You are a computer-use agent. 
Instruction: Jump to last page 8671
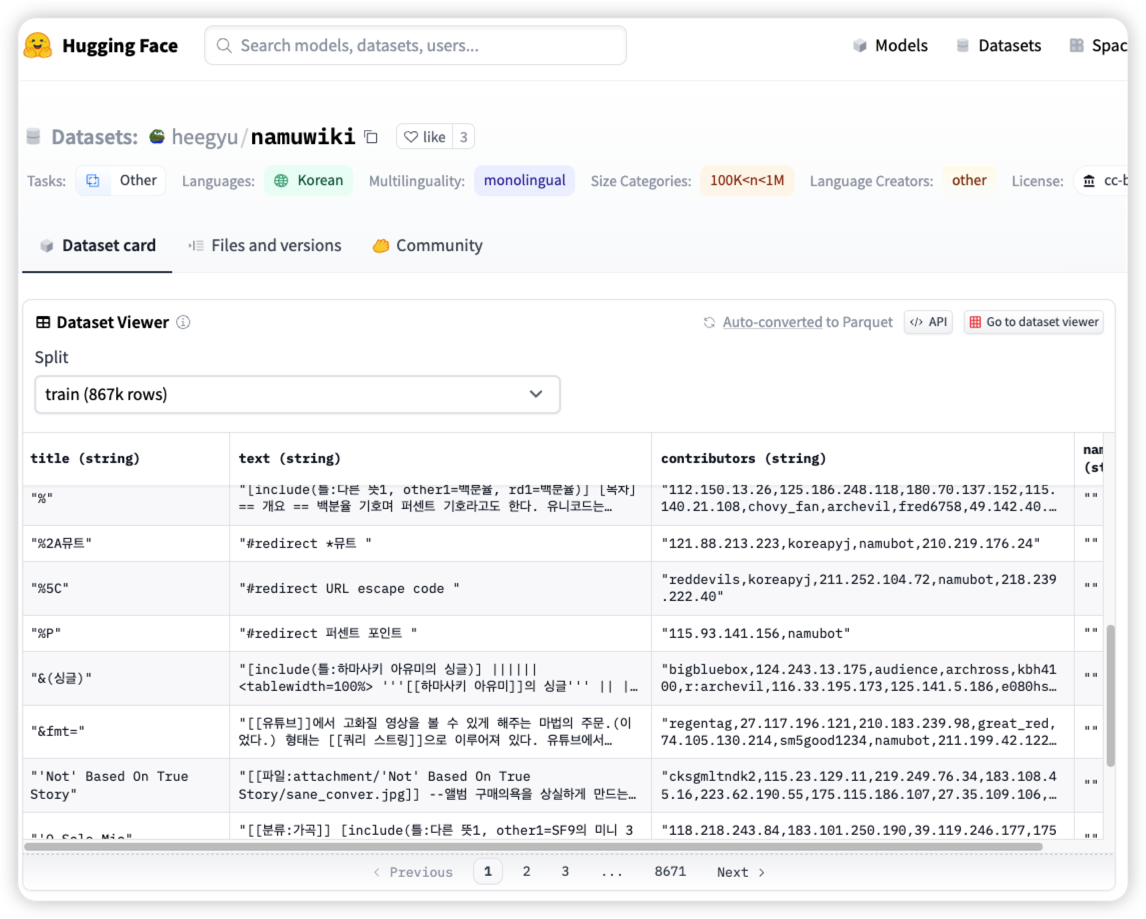click(x=670, y=871)
